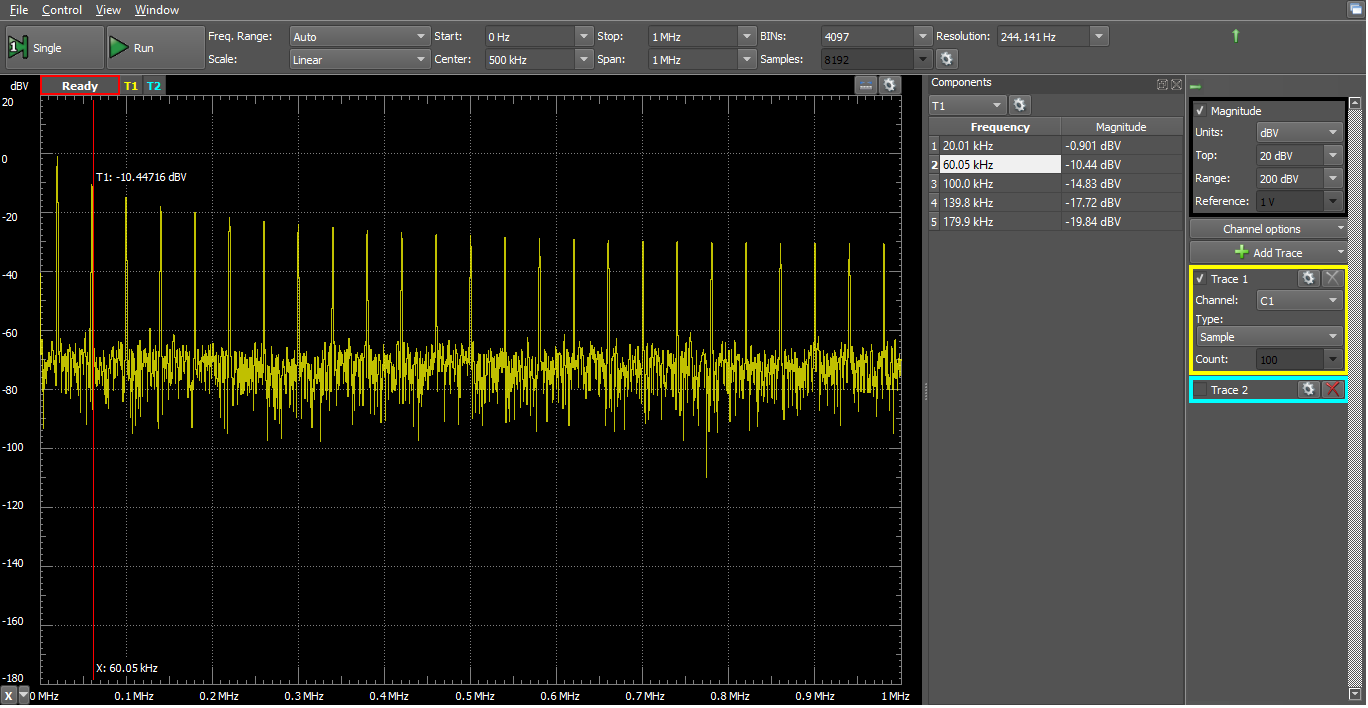Open Components panel gear settings
1368x708 pixels.
[1019, 105]
